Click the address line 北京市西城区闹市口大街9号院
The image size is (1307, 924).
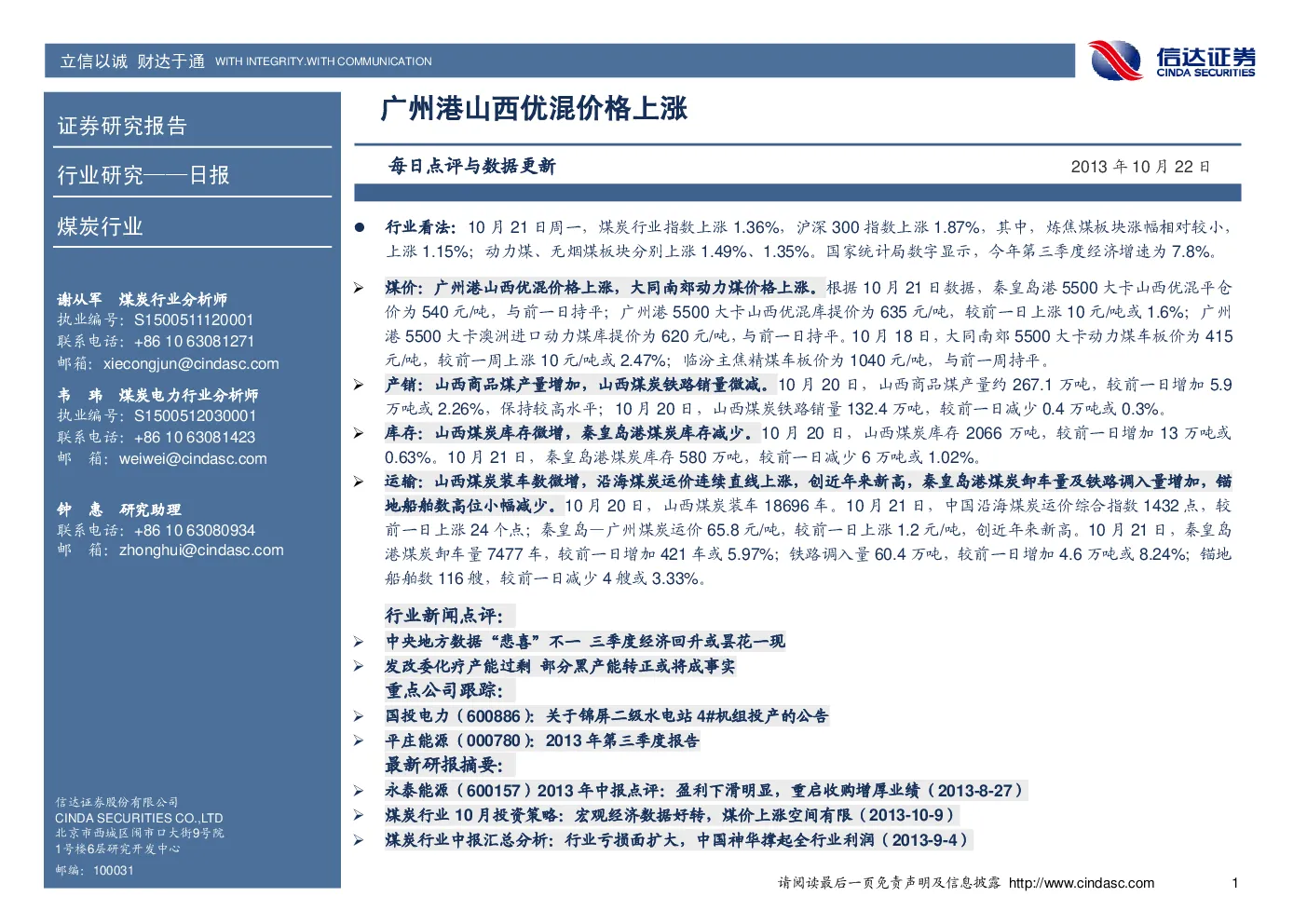pos(139,833)
